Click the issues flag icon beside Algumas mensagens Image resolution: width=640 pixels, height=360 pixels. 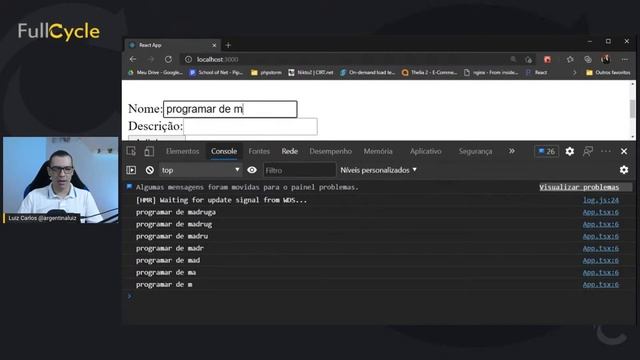(x=129, y=187)
